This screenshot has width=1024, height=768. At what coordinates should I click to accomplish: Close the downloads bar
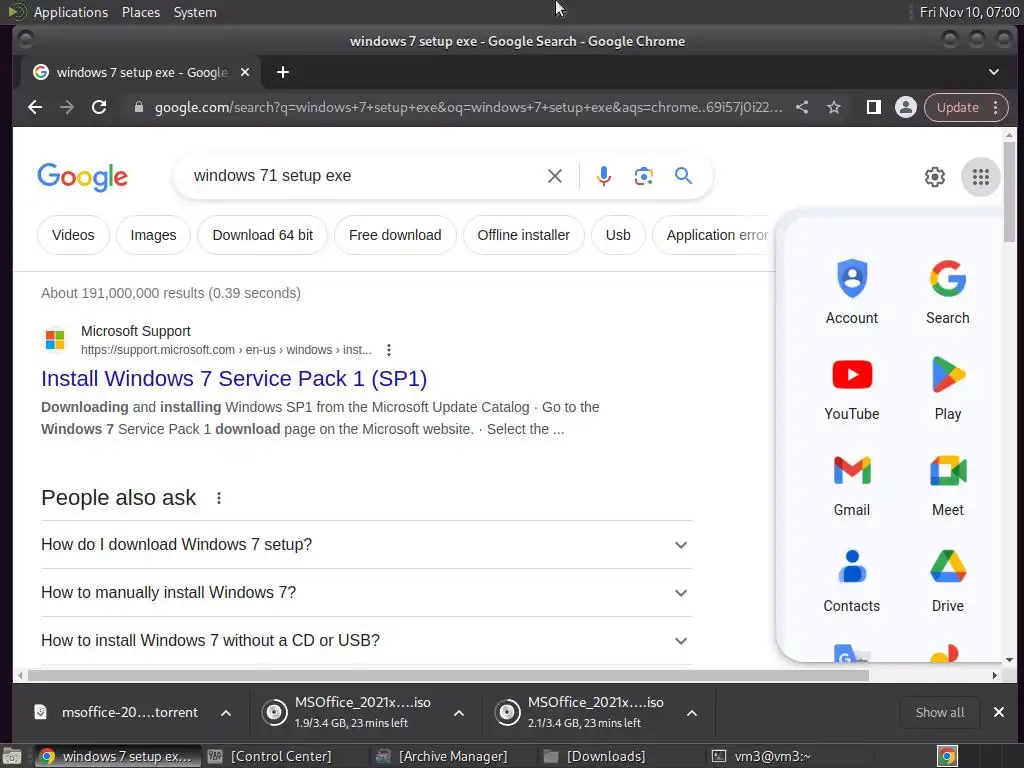click(999, 712)
